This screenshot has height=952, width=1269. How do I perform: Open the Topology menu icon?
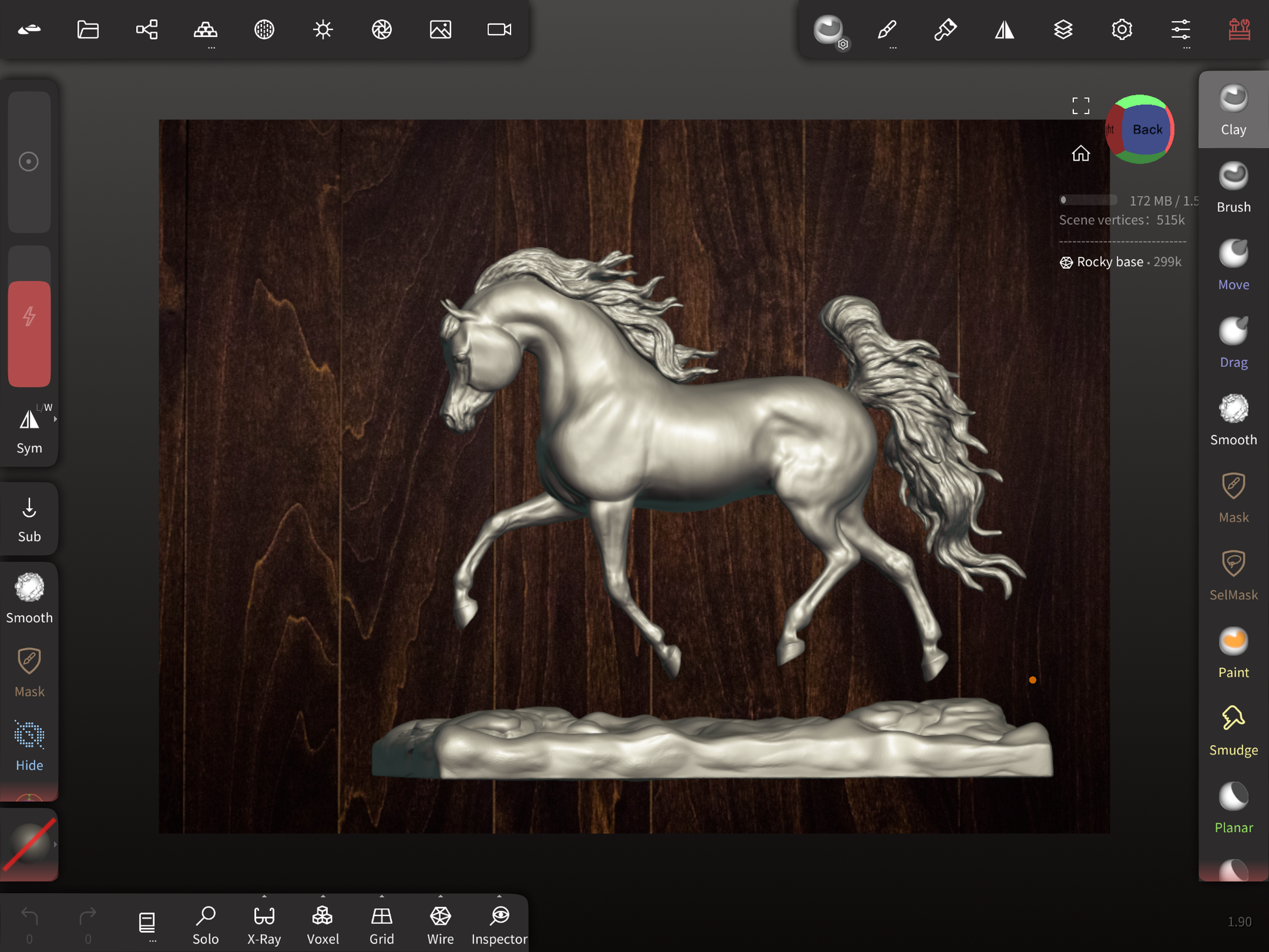(x=205, y=30)
